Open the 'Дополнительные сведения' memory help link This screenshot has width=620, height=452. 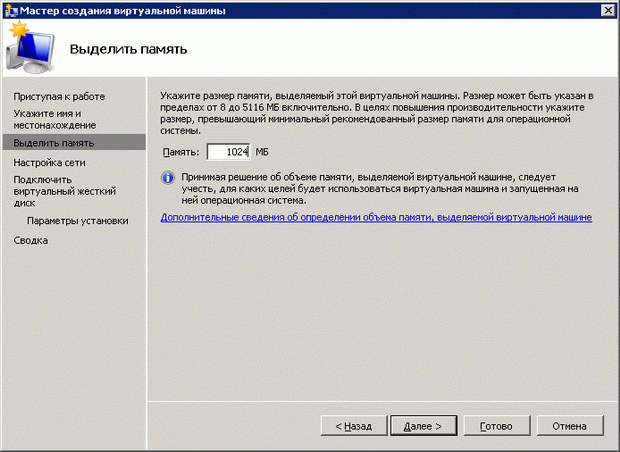tap(376, 217)
